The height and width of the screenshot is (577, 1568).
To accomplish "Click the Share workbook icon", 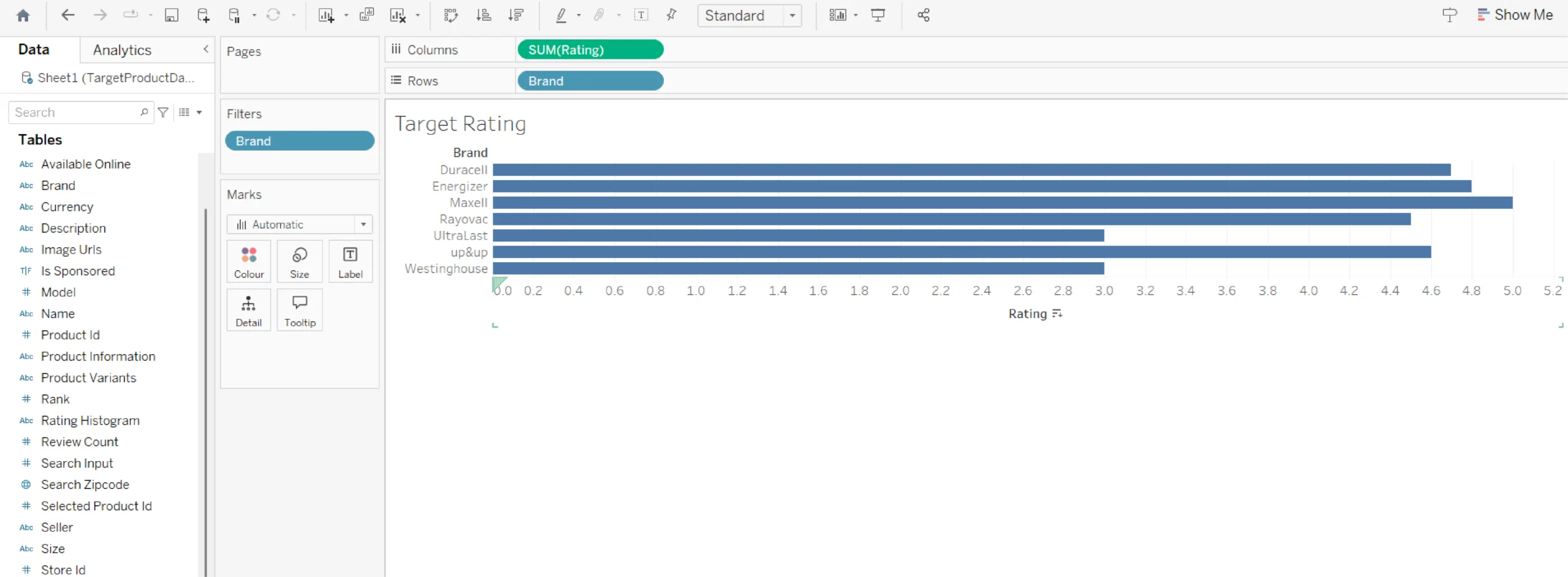I will click(924, 15).
